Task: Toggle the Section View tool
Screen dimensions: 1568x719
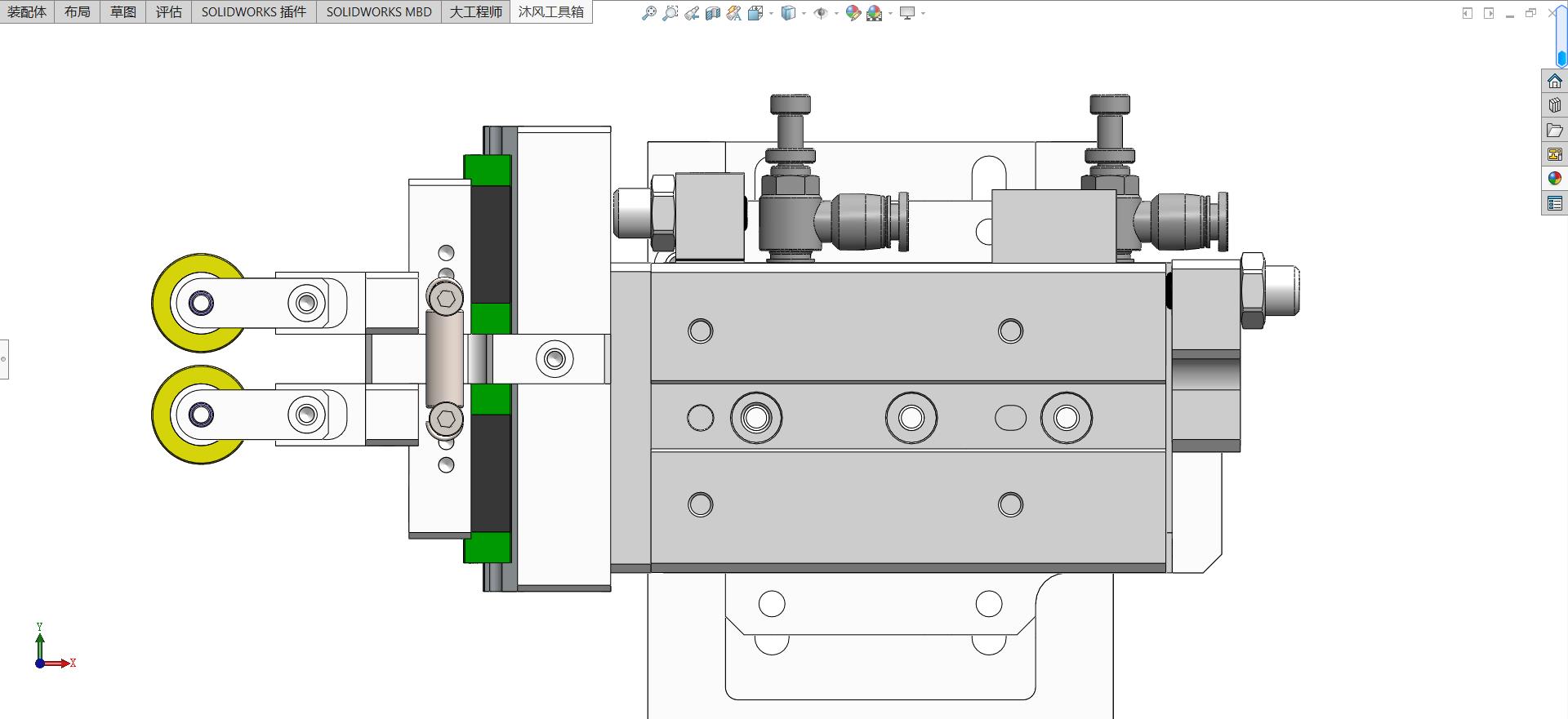Action: click(713, 13)
